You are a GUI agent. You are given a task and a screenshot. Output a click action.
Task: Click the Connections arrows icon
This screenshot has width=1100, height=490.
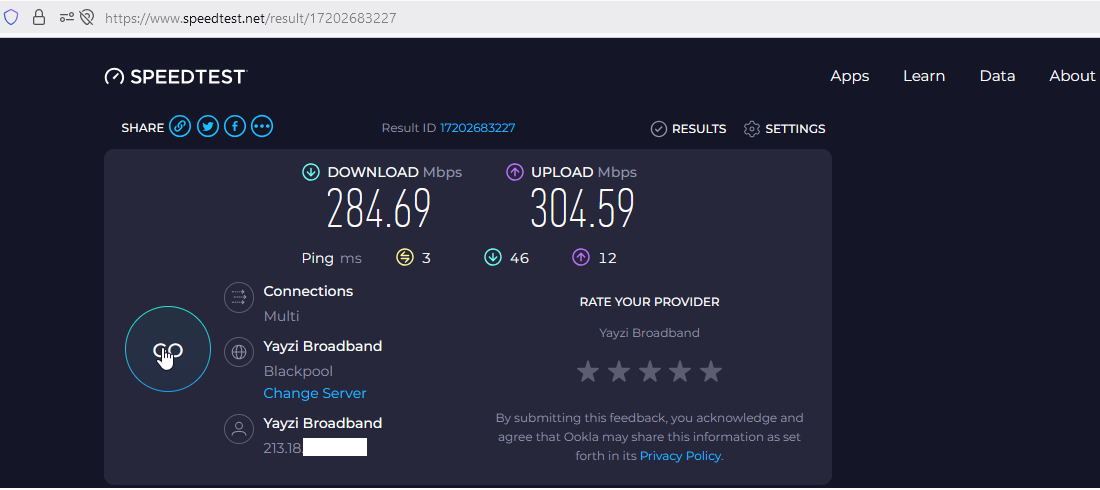(239, 297)
